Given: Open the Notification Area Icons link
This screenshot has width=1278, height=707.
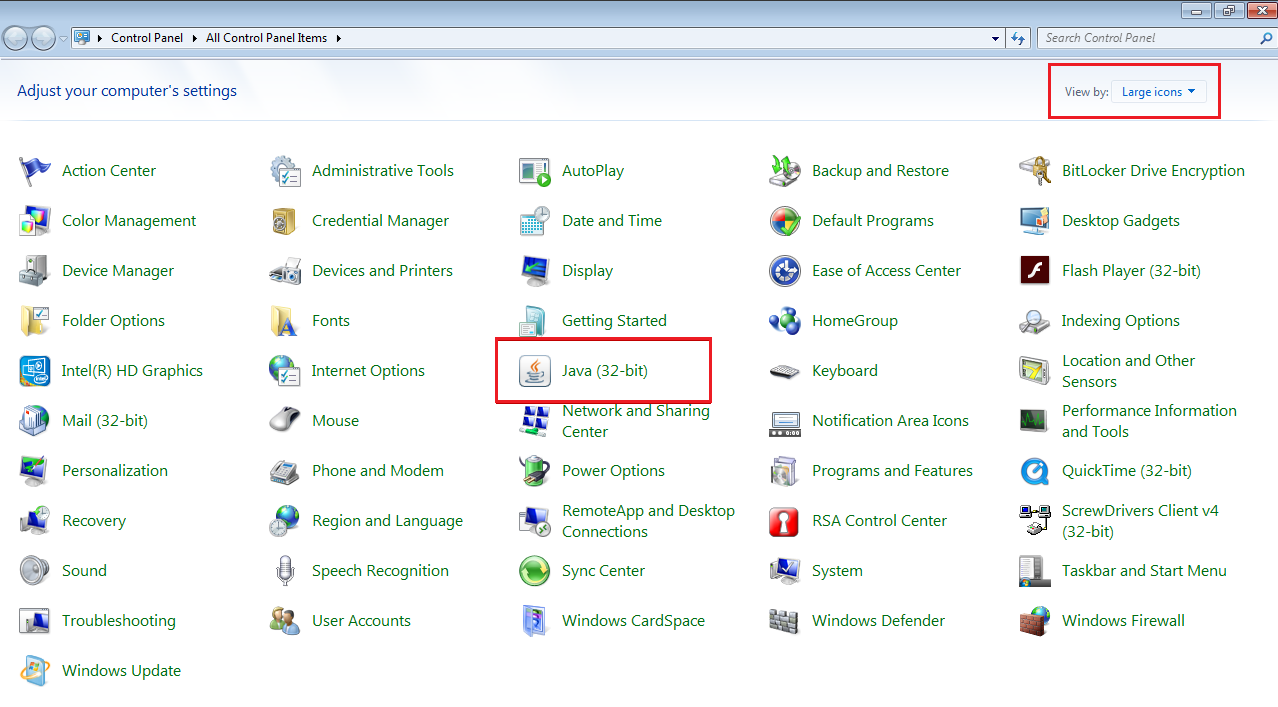Looking at the screenshot, I should [890, 421].
